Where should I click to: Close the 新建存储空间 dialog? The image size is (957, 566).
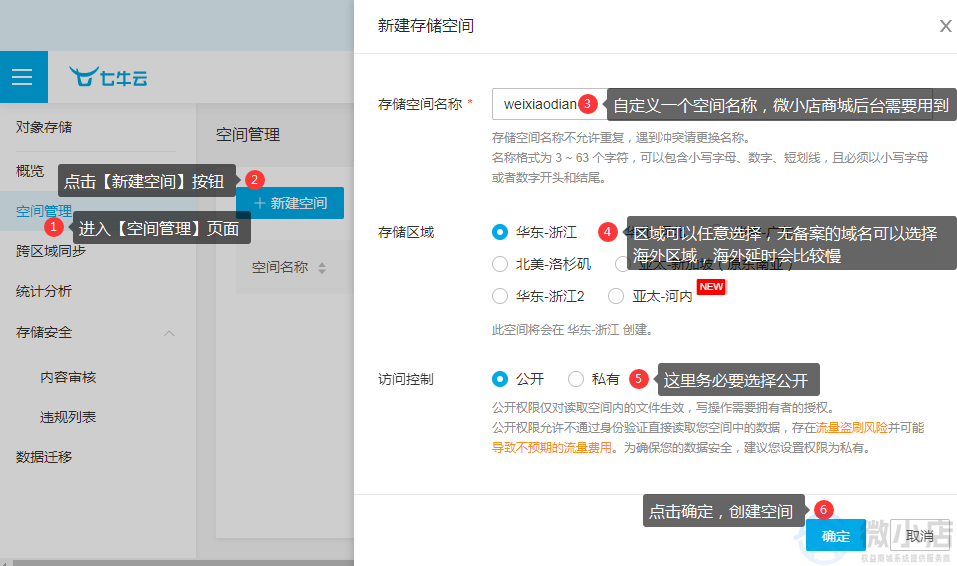coord(945,27)
